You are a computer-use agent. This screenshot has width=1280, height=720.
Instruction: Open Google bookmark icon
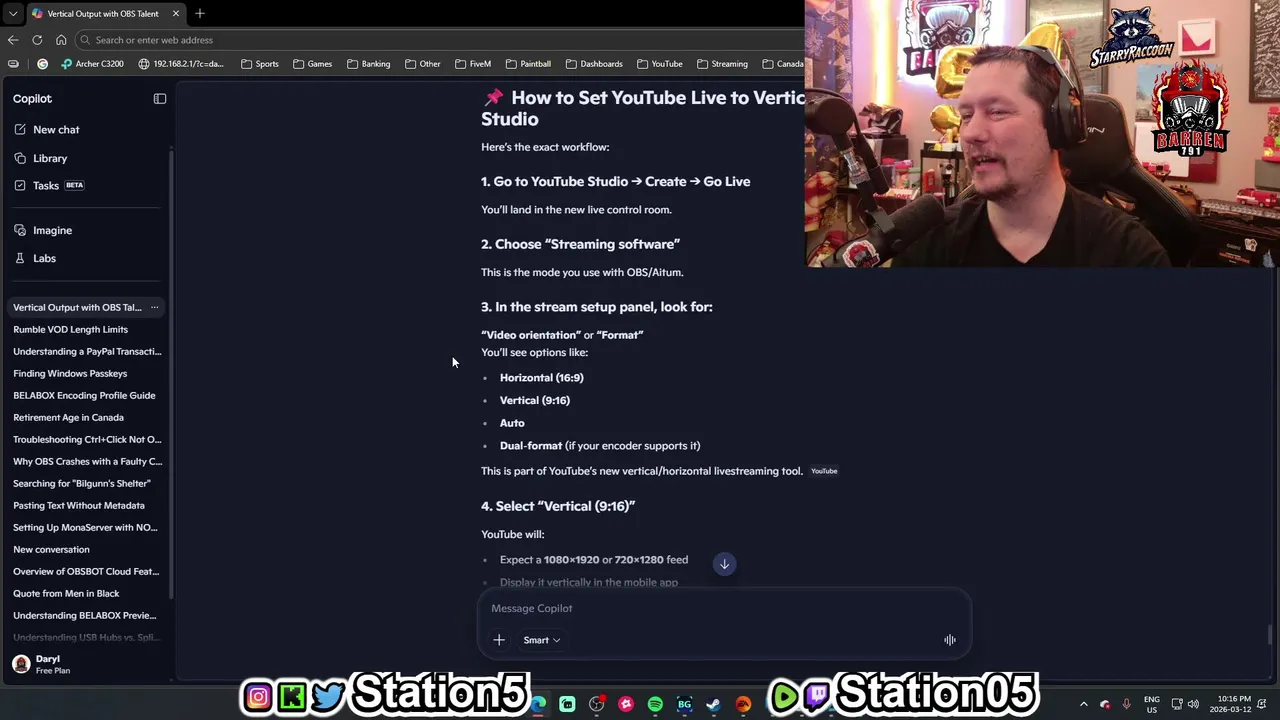(x=42, y=64)
